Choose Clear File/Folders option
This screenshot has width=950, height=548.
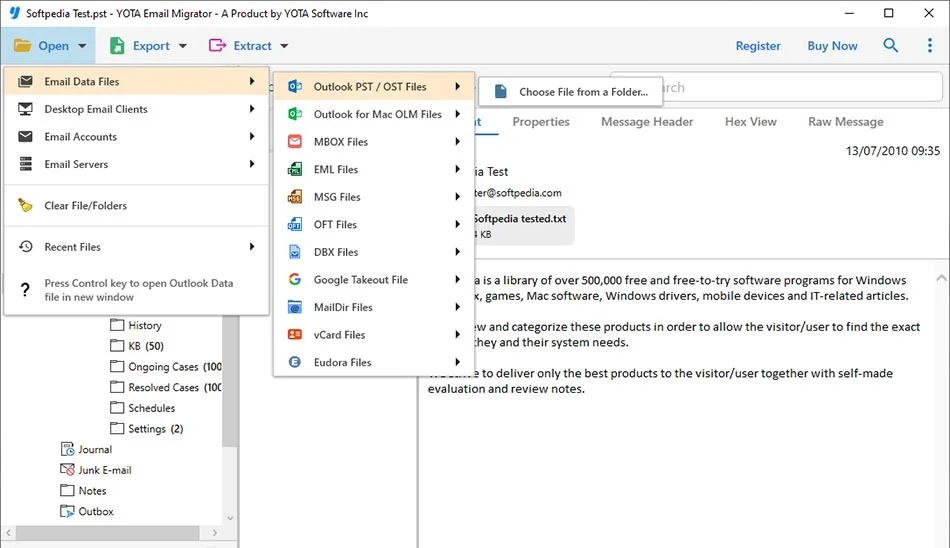136,206
